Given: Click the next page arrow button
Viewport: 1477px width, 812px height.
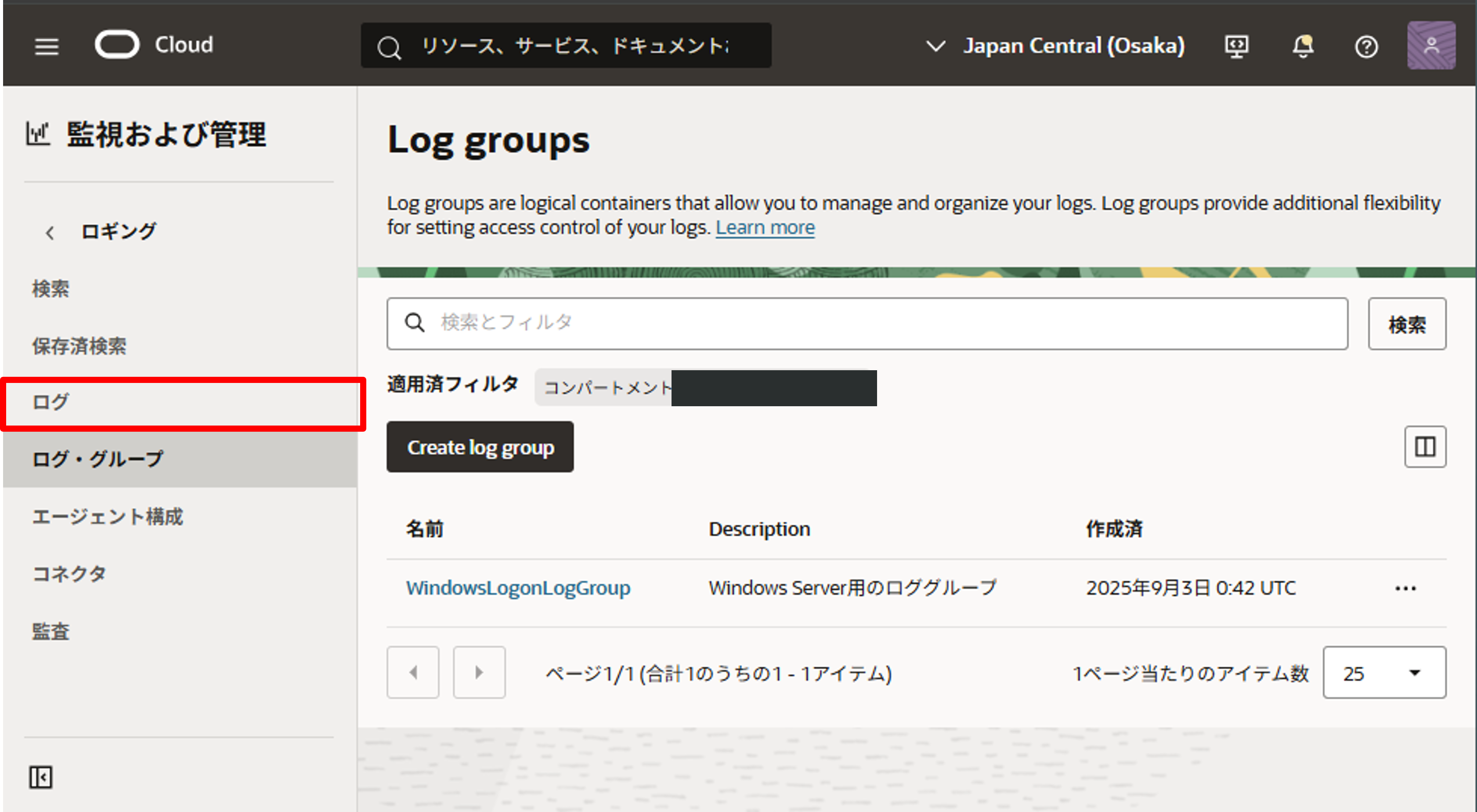Looking at the screenshot, I should click(x=479, y=672).
